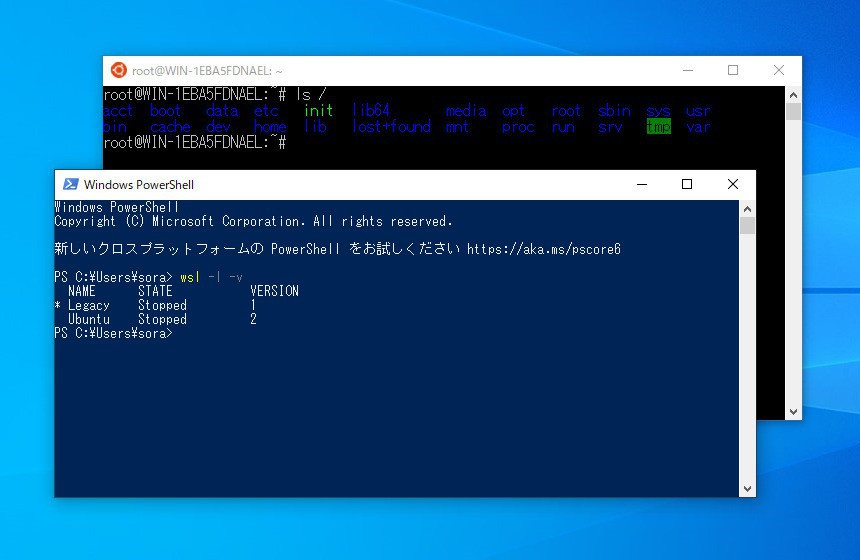
Task: Click the 'etc' directory entry
Action: coord(266,110)
